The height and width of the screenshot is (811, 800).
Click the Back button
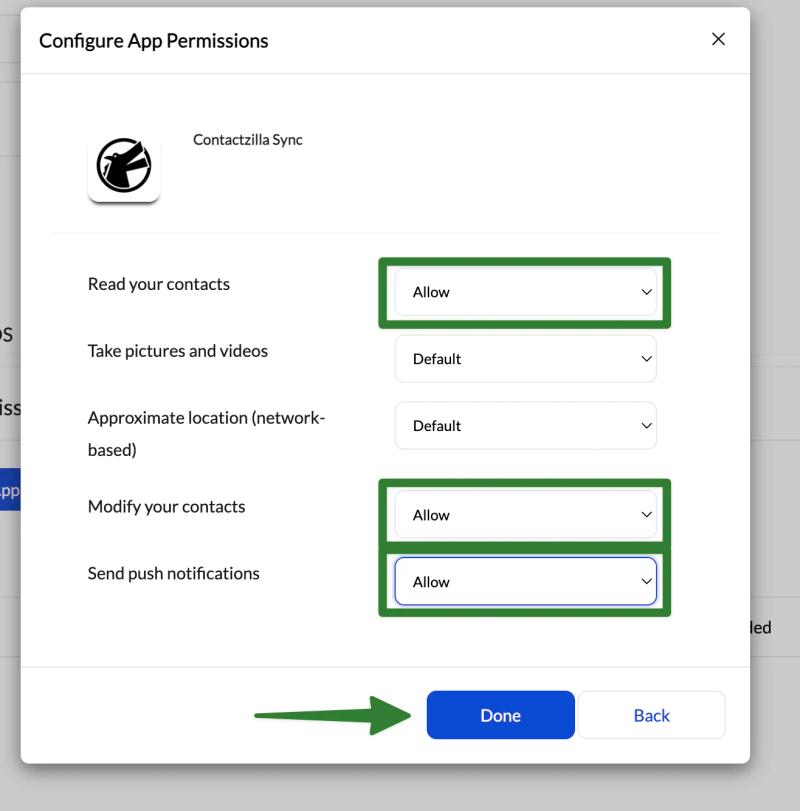651,715
